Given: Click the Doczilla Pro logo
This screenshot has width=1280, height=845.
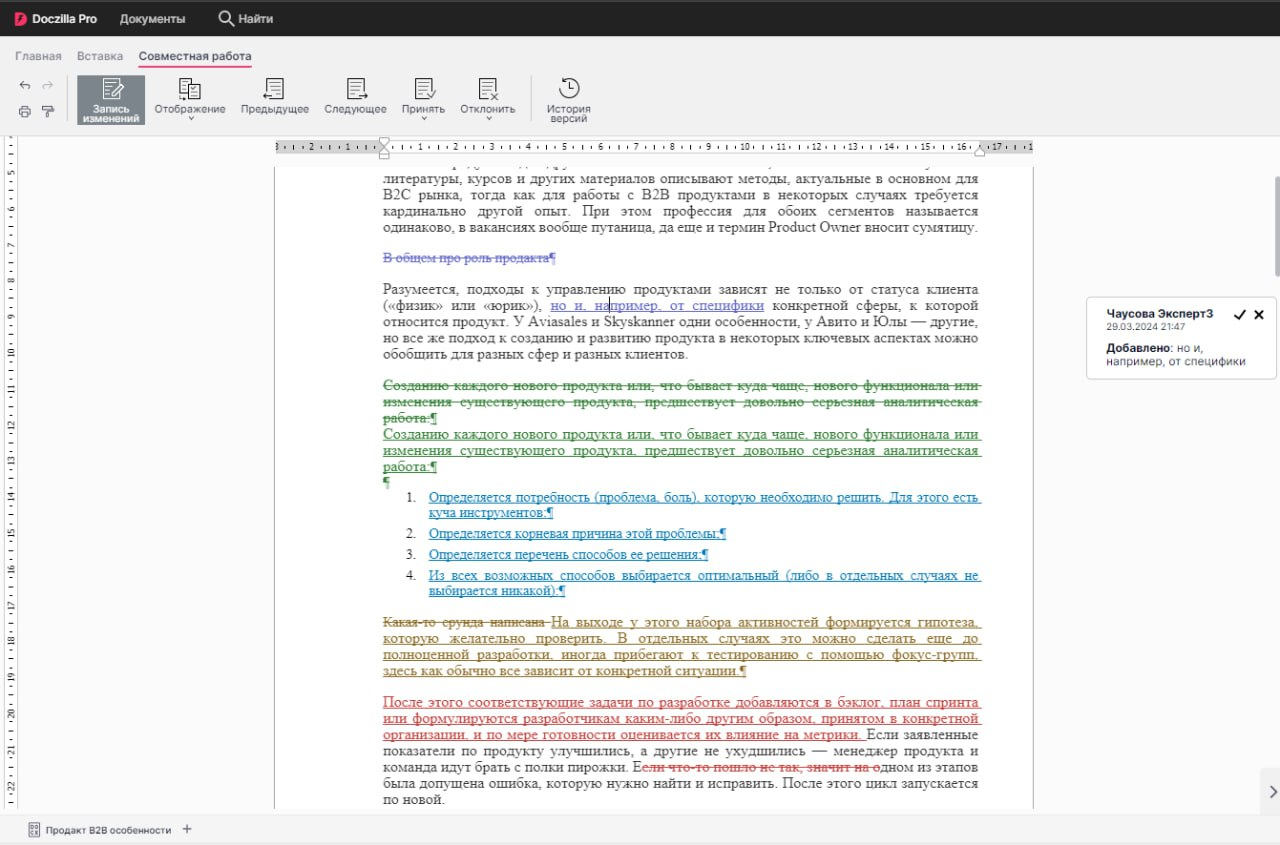Looking at the screenshot, I should coord(55,18).
